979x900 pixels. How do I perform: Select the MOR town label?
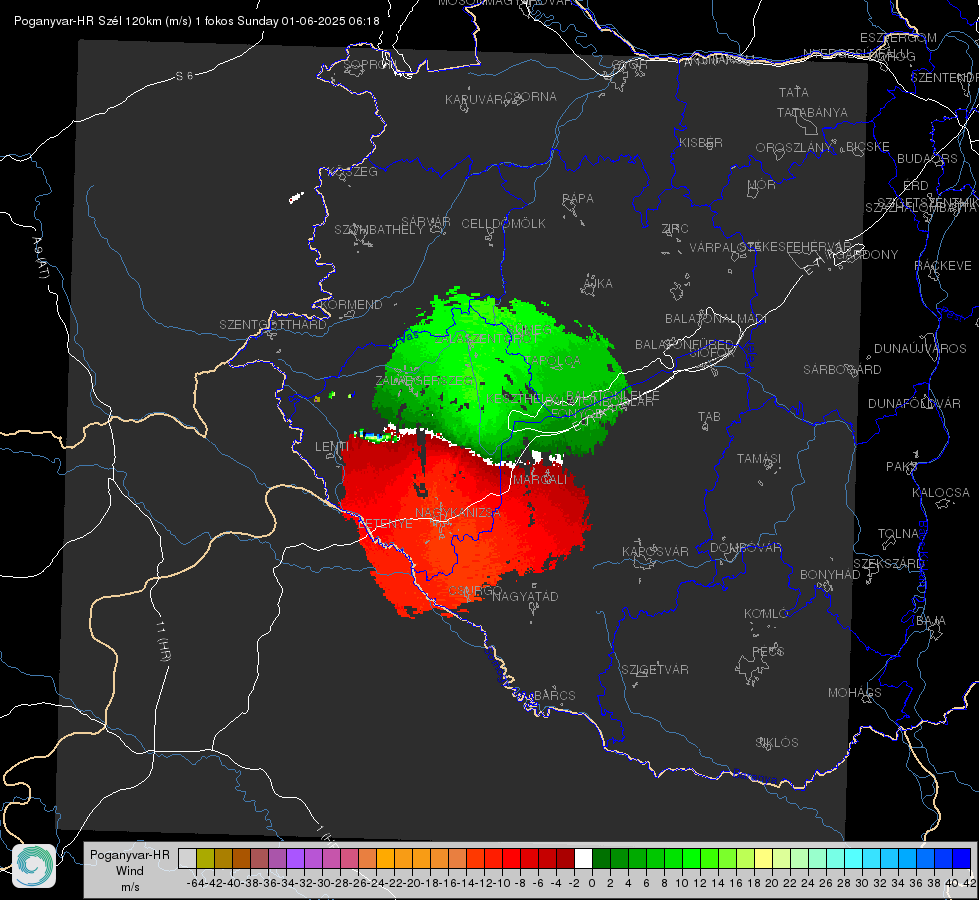coord(762,184)
